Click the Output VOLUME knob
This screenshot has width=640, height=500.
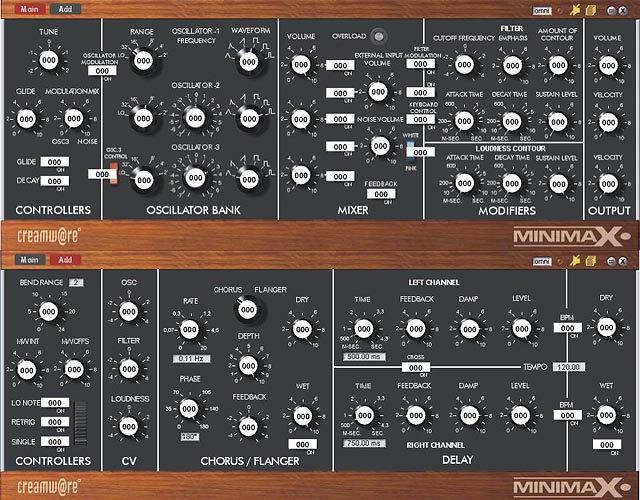pos(608,66)
